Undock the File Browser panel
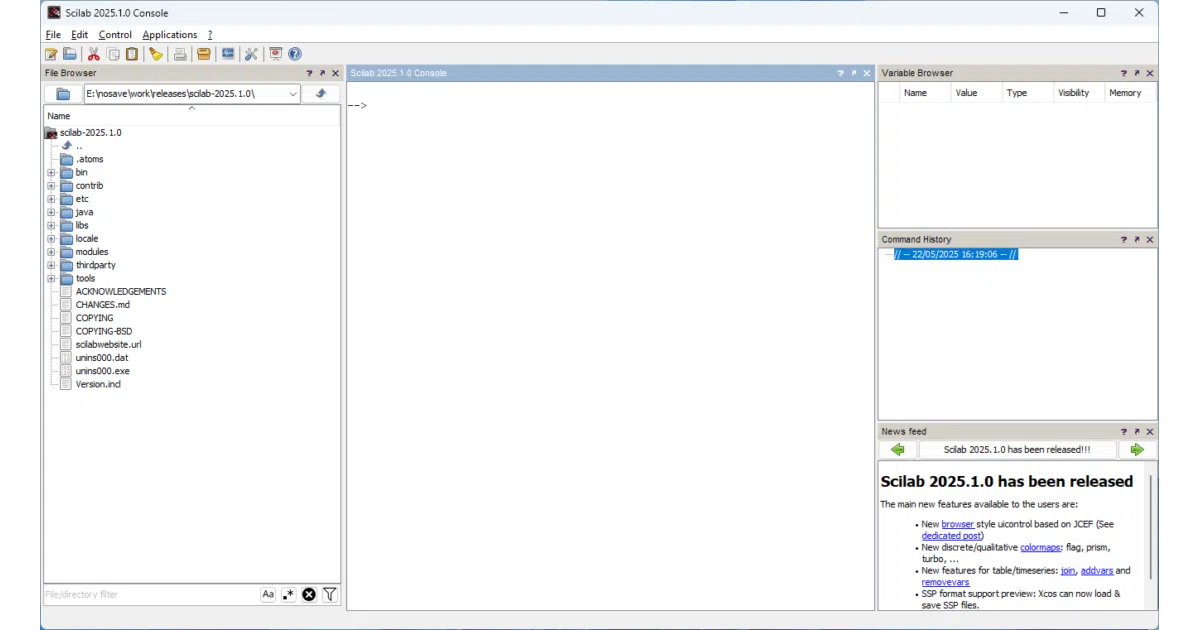Viewport: 1200px width, 630px height. pyautogui.click(x=322, y=73)
